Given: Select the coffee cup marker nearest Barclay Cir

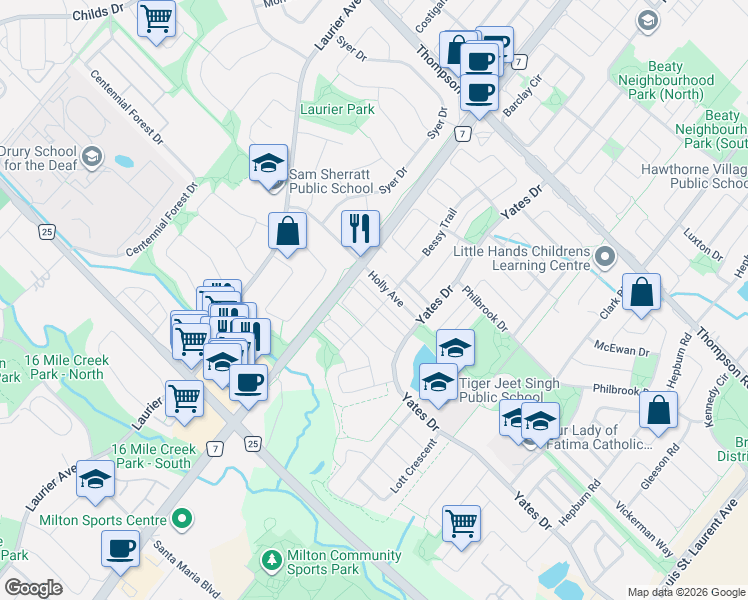Looking at the screenshot, I should coord(479,94).
